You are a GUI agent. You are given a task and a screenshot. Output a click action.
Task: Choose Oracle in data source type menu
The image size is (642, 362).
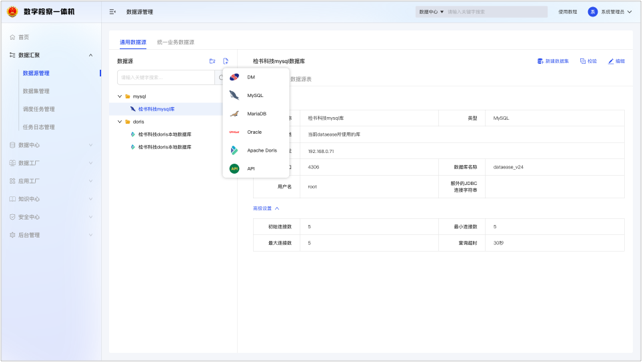click(x=256, y=132)
